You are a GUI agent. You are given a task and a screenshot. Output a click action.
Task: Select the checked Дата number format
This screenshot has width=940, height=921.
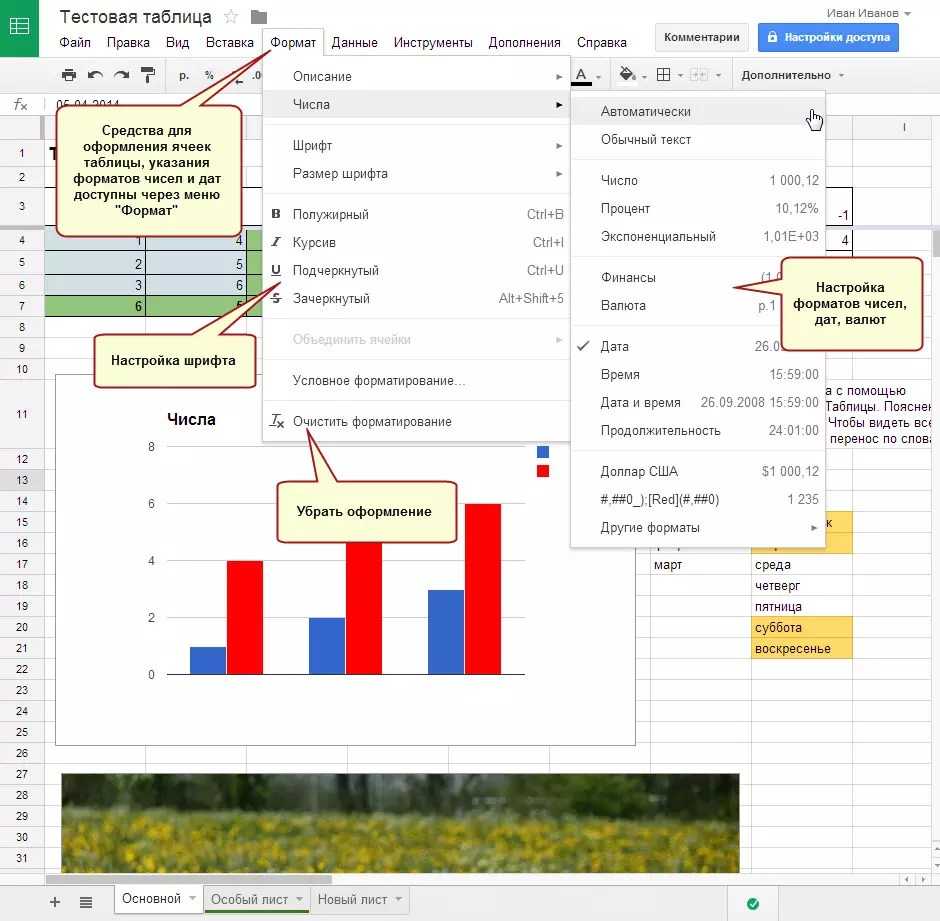(615, 346)
